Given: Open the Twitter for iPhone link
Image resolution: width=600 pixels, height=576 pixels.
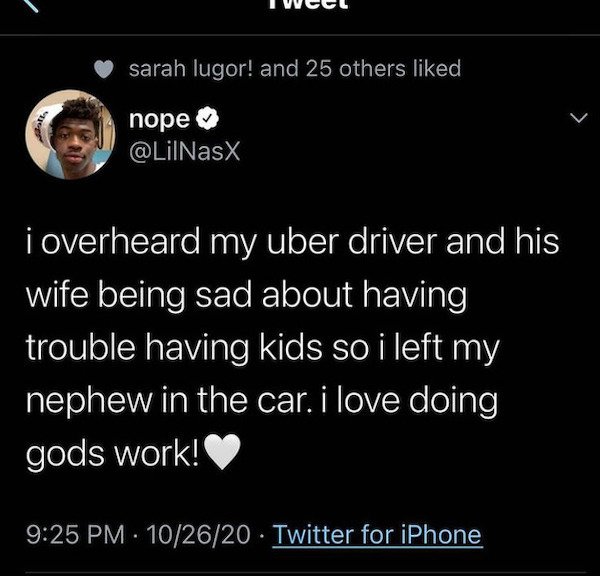Looking at the screenshot, I should pyautogui.click(x=377, y=535).
